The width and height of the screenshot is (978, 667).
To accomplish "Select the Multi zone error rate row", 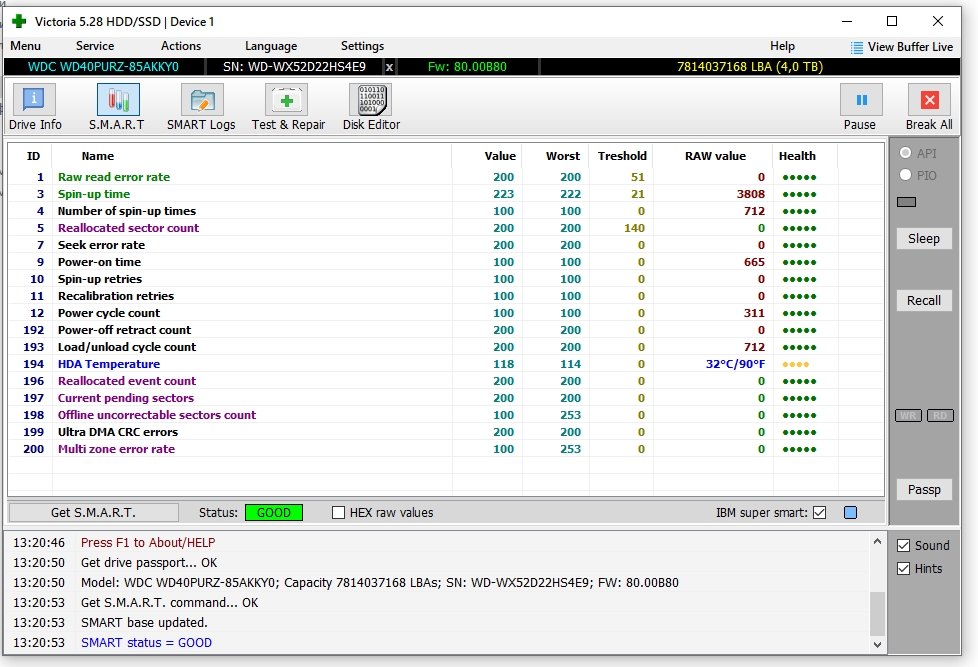I will coord(446,449).
